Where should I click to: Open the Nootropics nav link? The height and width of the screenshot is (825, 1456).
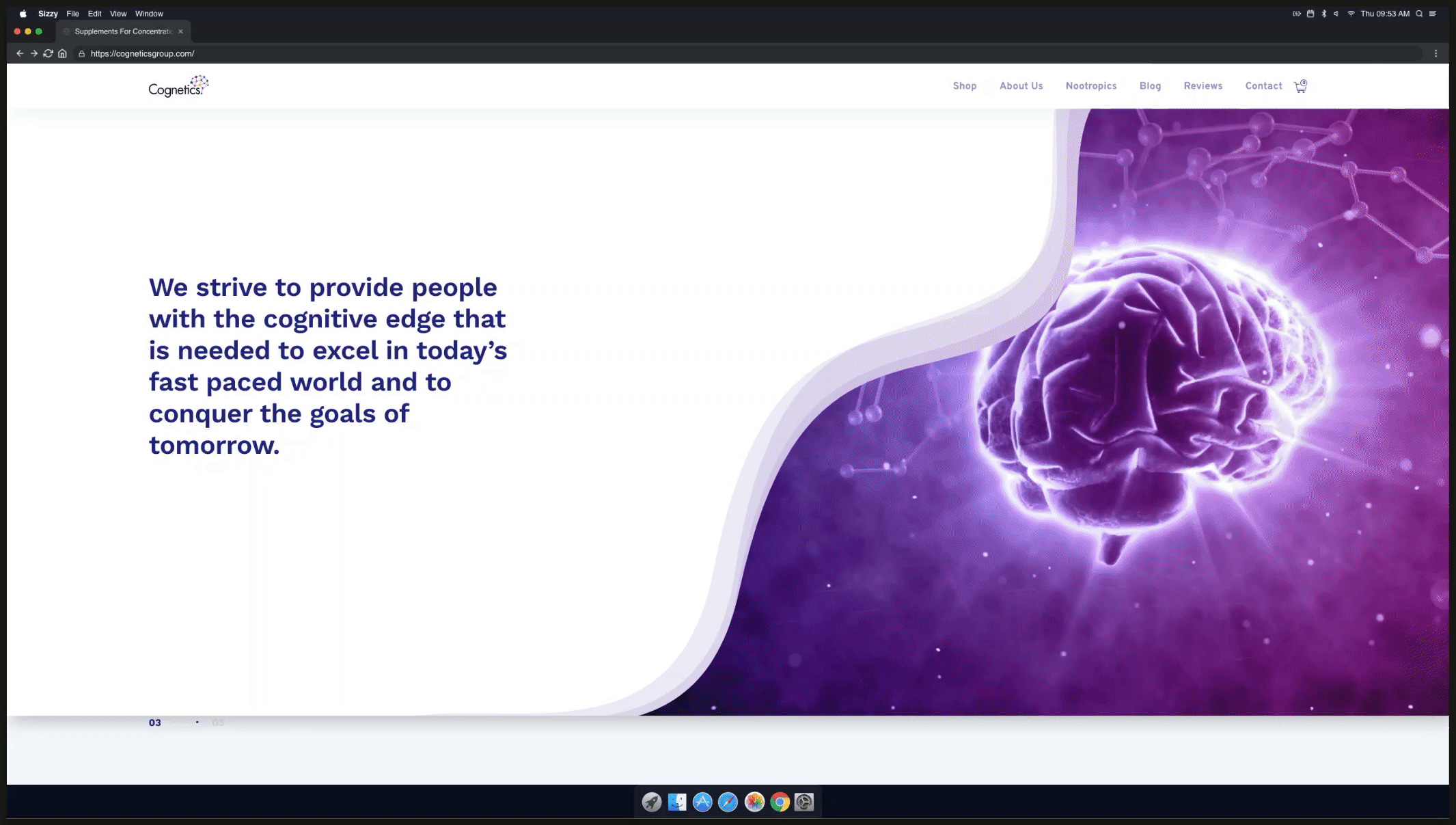click(x=1090, y=86)
